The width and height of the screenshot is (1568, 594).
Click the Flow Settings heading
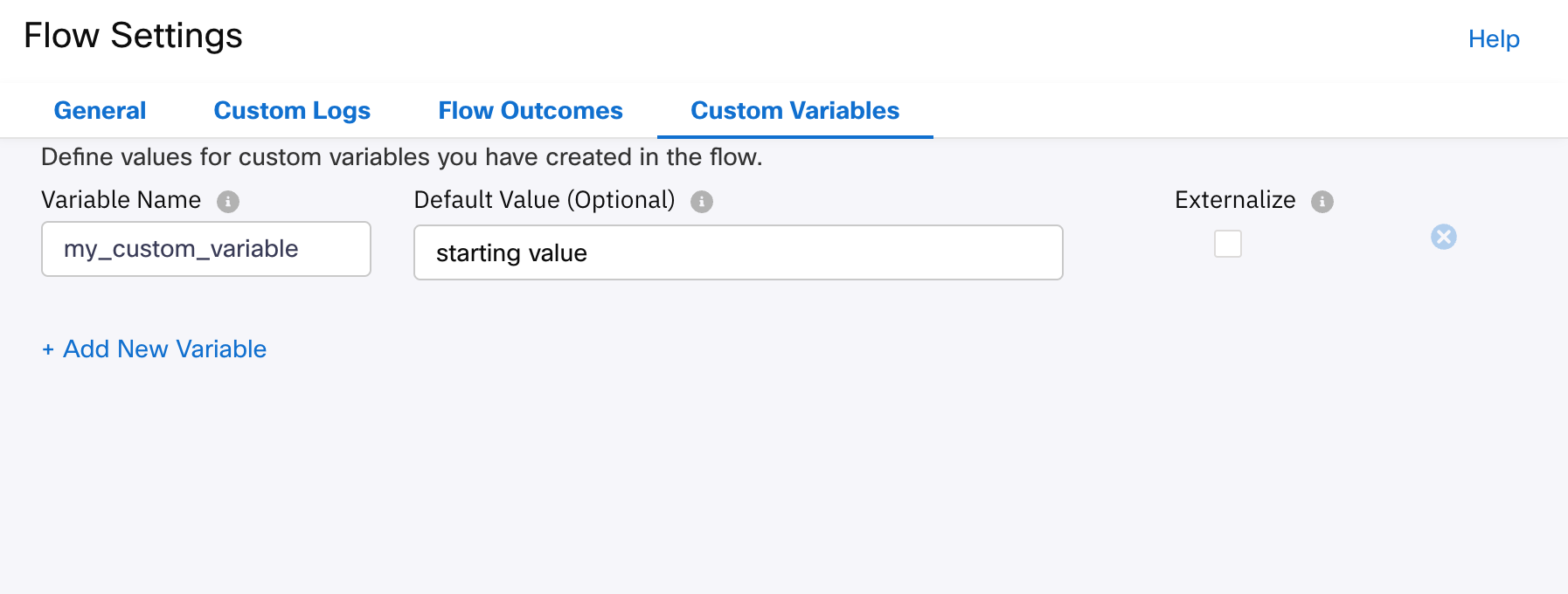[133, 36]
